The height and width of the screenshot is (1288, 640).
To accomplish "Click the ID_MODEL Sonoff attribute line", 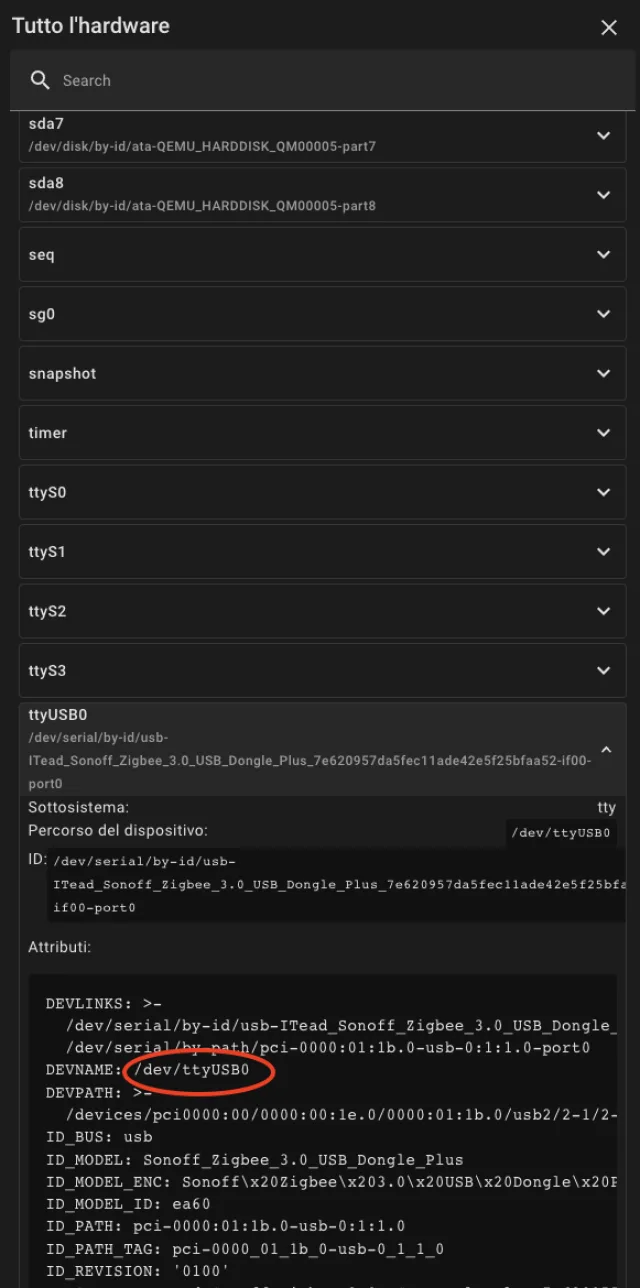I will pos(254,1160).
